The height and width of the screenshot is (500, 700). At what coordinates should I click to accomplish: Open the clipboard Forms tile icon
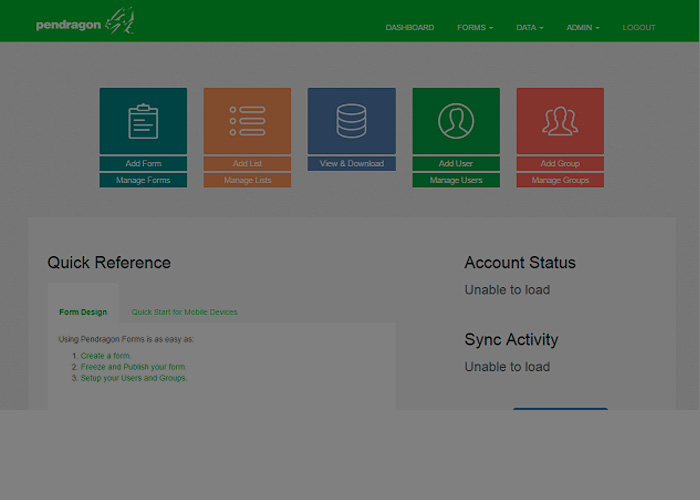pyautogui.click(x=143, y=121)
